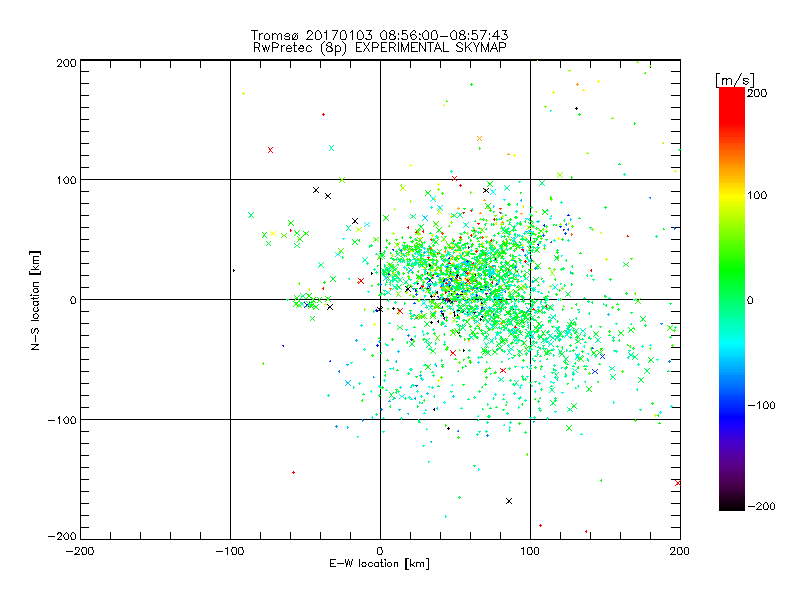Screen dimensions: 800x600
Task: Click the red X marker at the right edge of the plot
Action: [x=678, y=483]
